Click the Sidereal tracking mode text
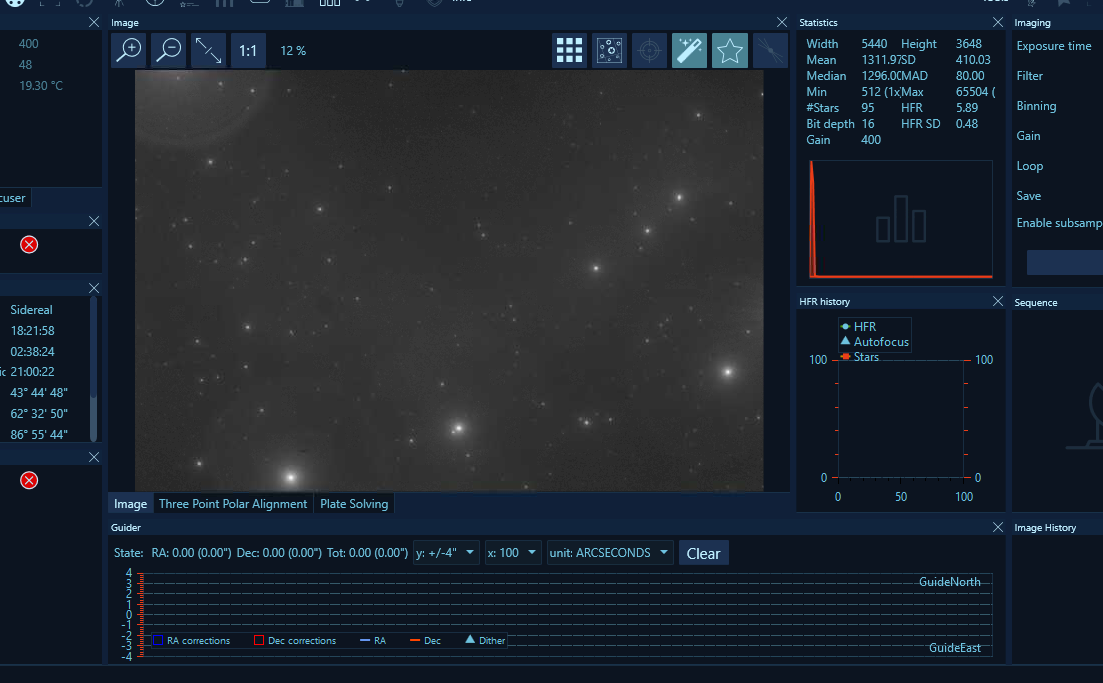1103x683 pixels. coord(31,309)
